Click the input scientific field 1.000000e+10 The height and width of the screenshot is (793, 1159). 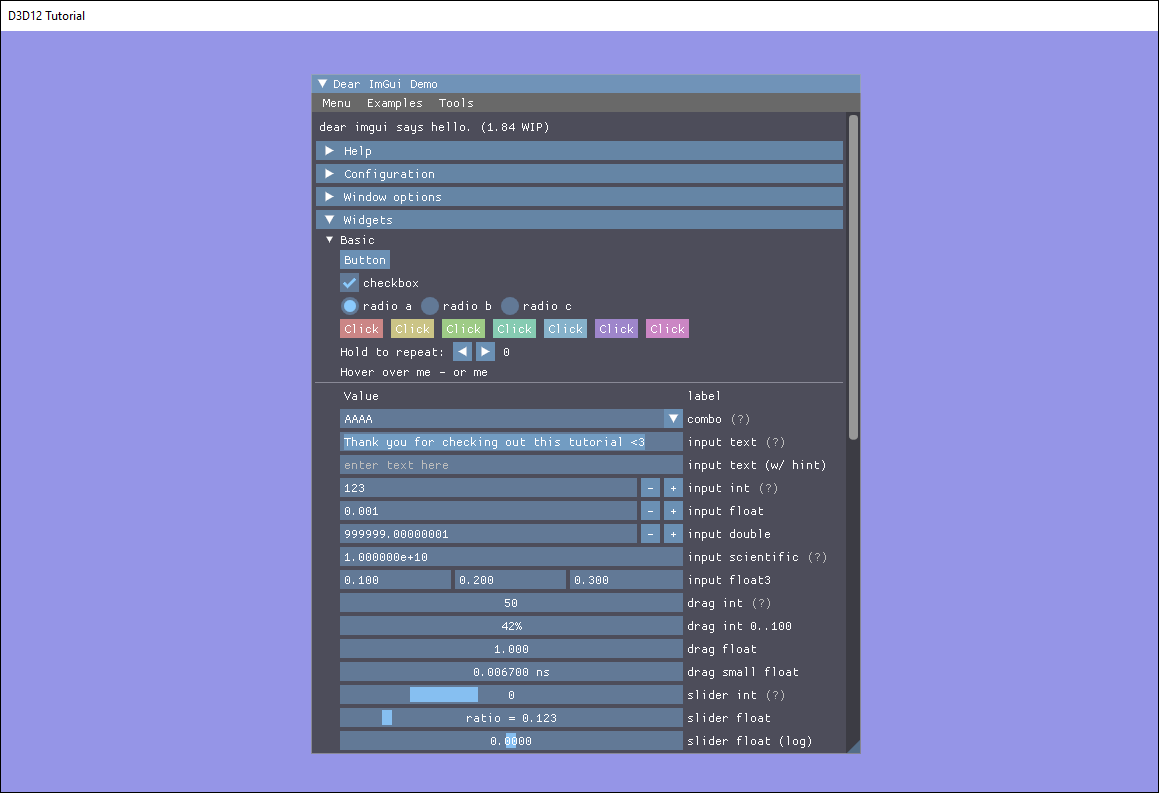(511, 557)
